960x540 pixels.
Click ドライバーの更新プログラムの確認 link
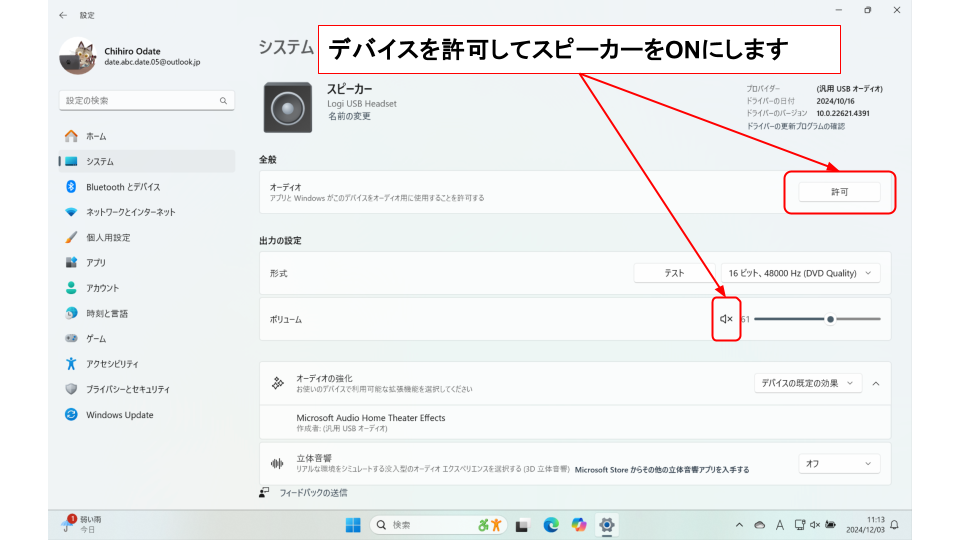click(x=795, y=126)
